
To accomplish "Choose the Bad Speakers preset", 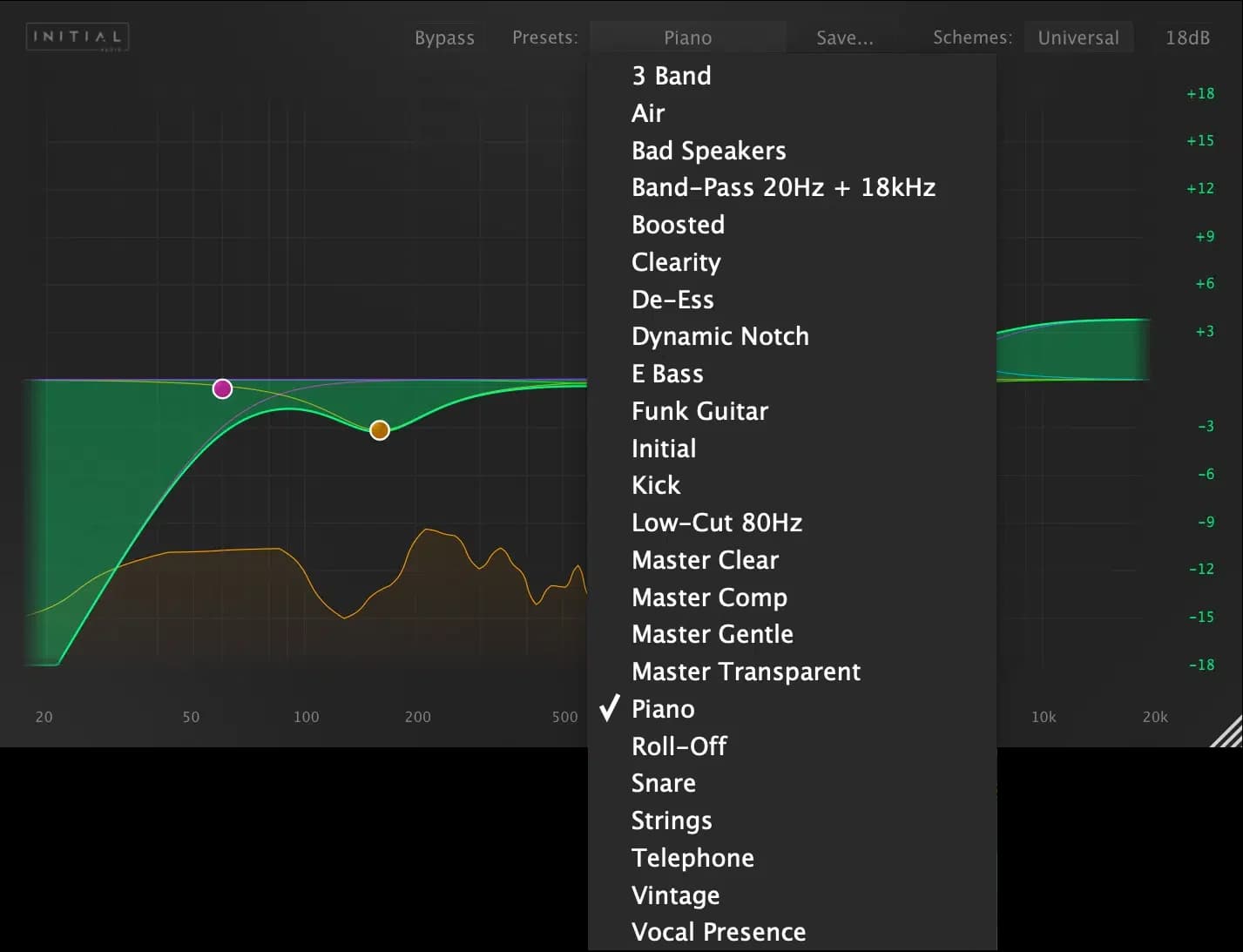I will (x=708, y=150).
